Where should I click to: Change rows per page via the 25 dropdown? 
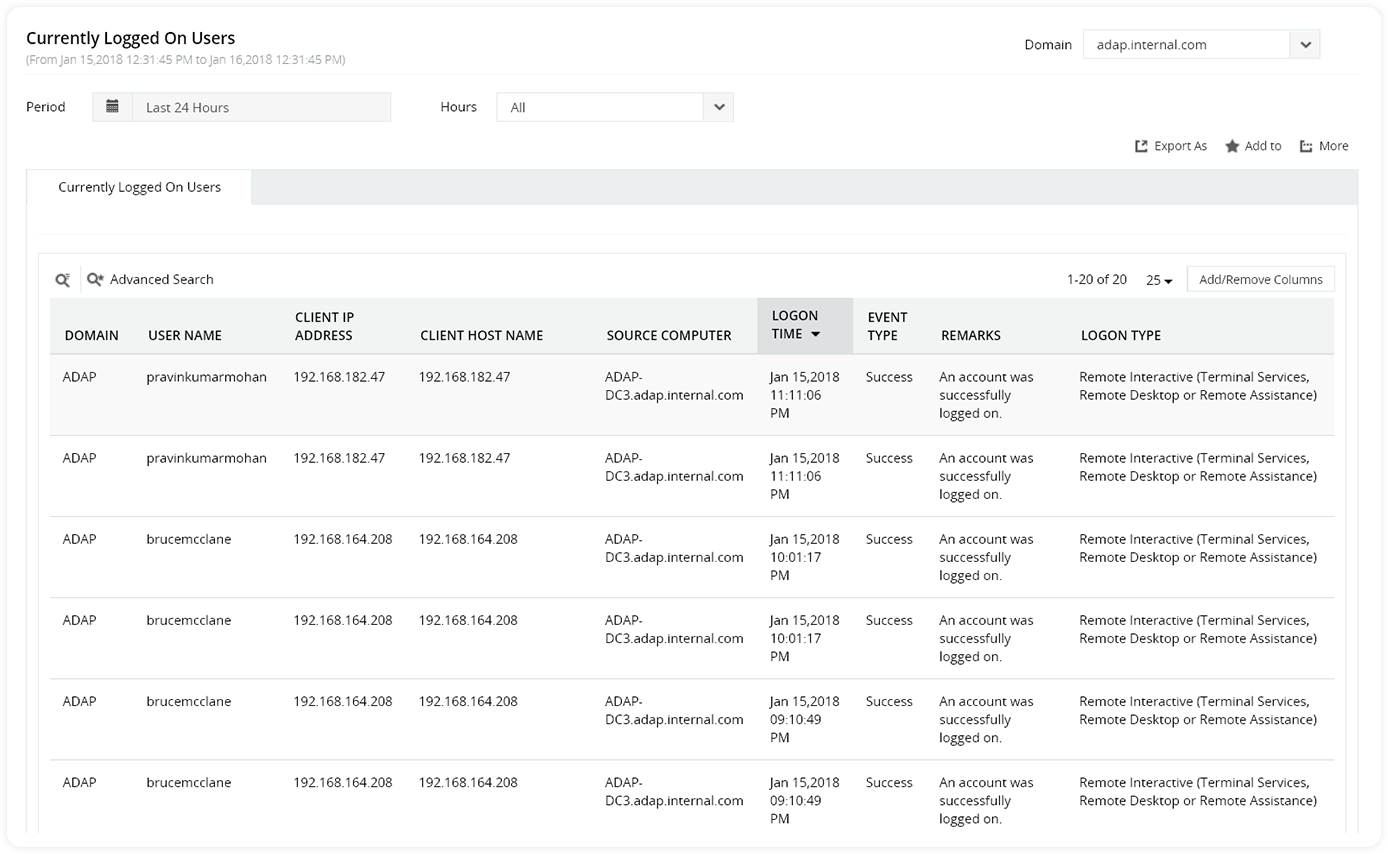(x=1157, y=279)
